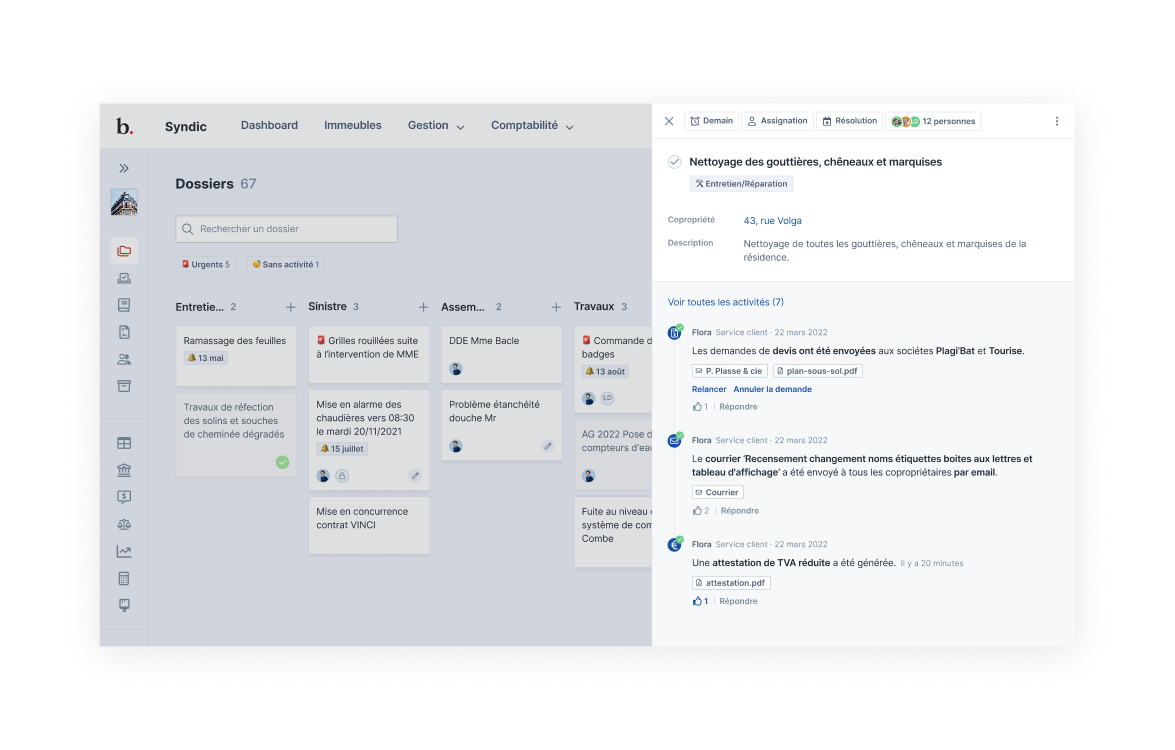Click the lock icon on Mise en alarme card

coord(342,476)
